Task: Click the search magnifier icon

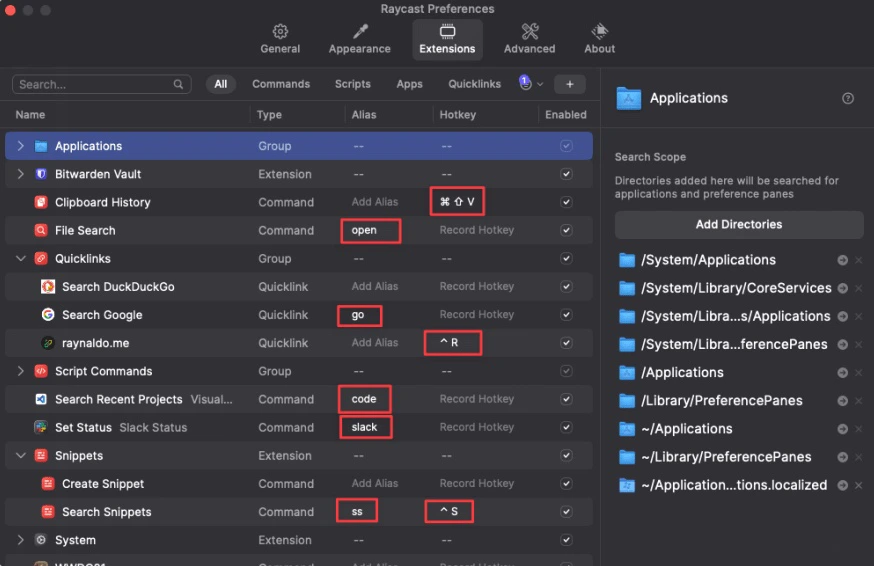Action: [x=178, y=84]
